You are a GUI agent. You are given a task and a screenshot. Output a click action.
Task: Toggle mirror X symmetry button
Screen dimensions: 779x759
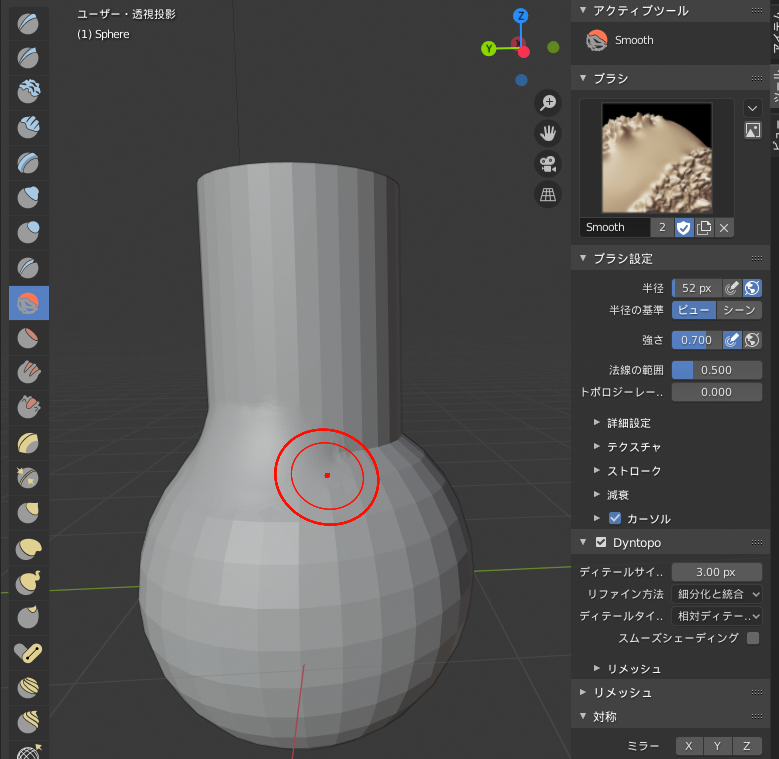point(689,746)
